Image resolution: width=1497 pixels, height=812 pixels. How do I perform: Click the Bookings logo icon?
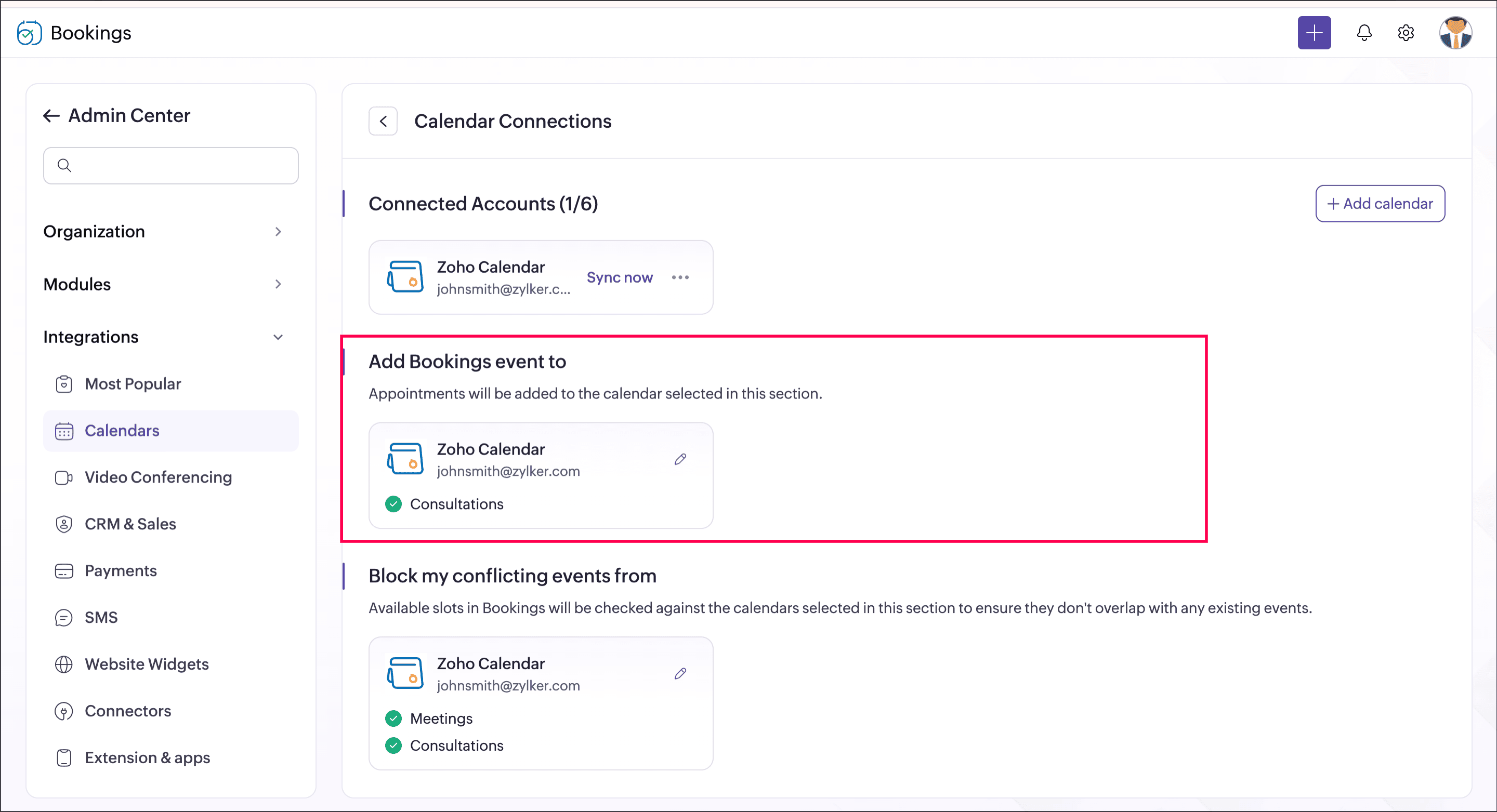click(x=29, y=33)
